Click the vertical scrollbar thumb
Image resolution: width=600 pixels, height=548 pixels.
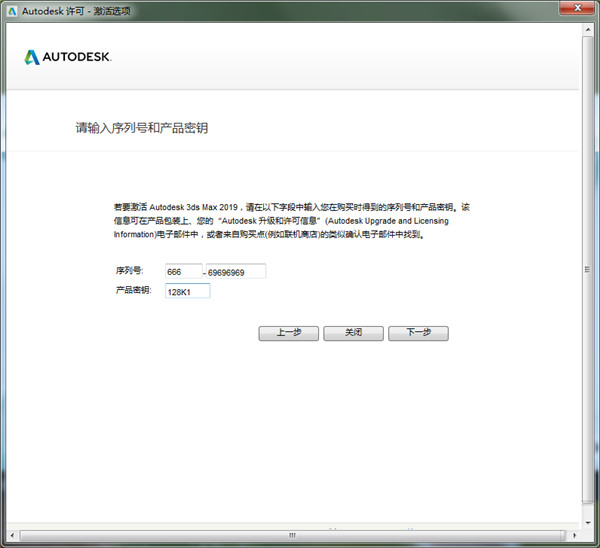[587, 270]
